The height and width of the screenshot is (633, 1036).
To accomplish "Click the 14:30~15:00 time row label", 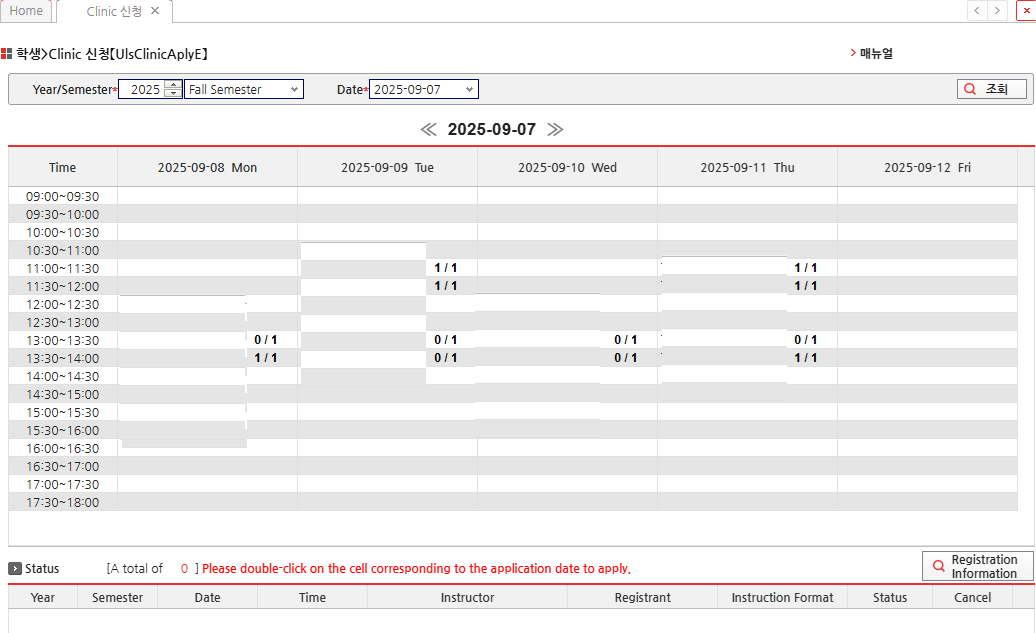I will pyautogui.click(x=63, y=394).
